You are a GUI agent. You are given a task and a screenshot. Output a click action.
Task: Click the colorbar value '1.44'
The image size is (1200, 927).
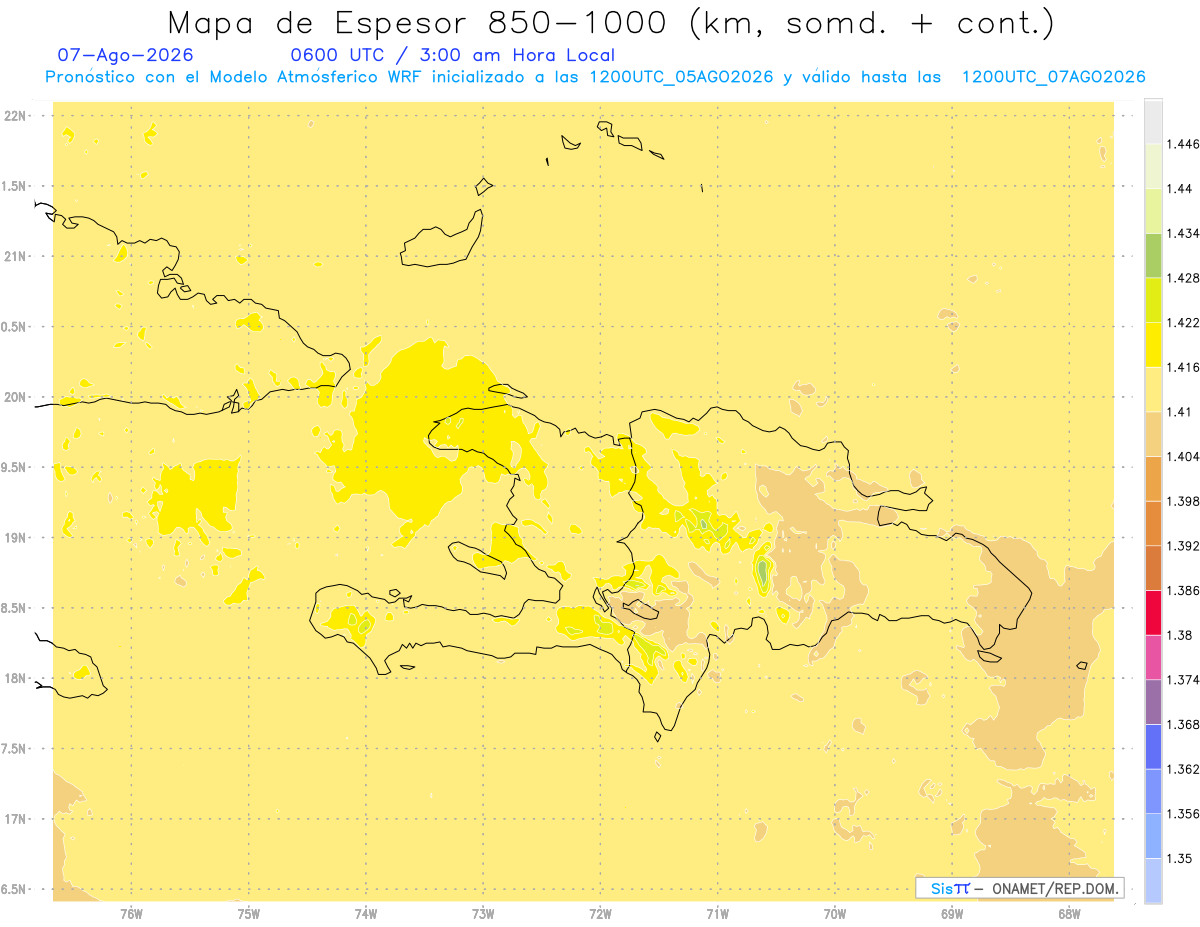click(1178, 189)
